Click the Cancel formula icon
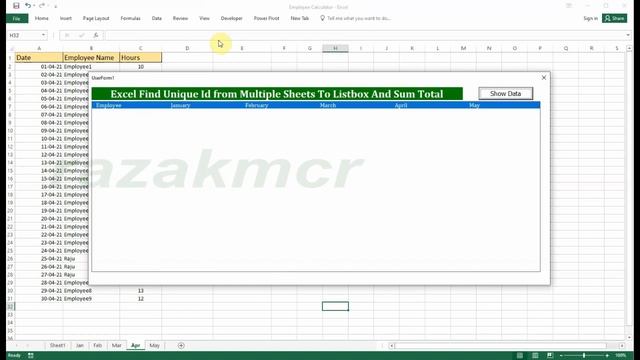 click(x=67, y=36)
